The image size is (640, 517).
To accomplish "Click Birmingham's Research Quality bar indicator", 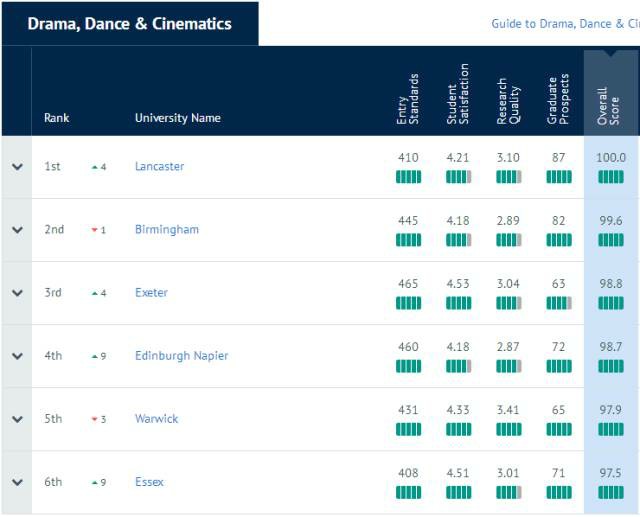I will tap(509, 240).
